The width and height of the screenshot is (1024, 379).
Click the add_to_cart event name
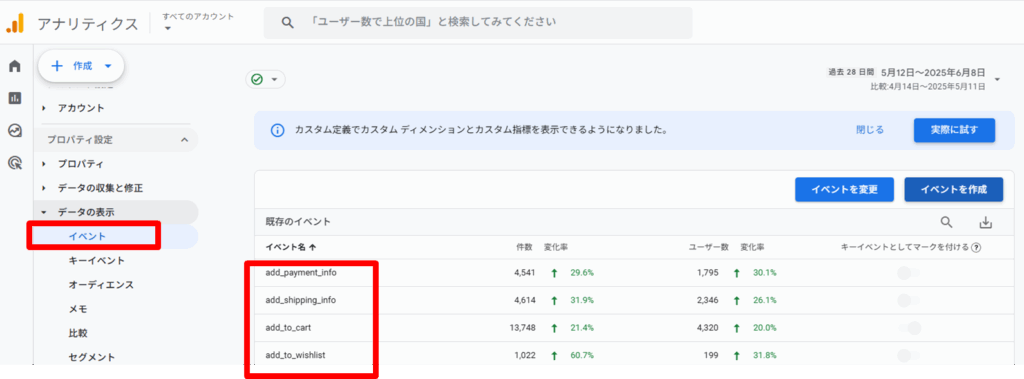(289, 327)
